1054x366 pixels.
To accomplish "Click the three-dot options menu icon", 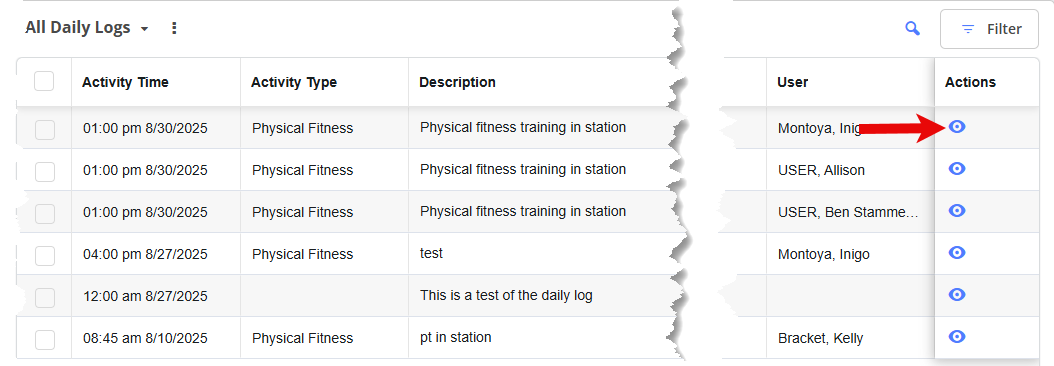I will point(174,28).
